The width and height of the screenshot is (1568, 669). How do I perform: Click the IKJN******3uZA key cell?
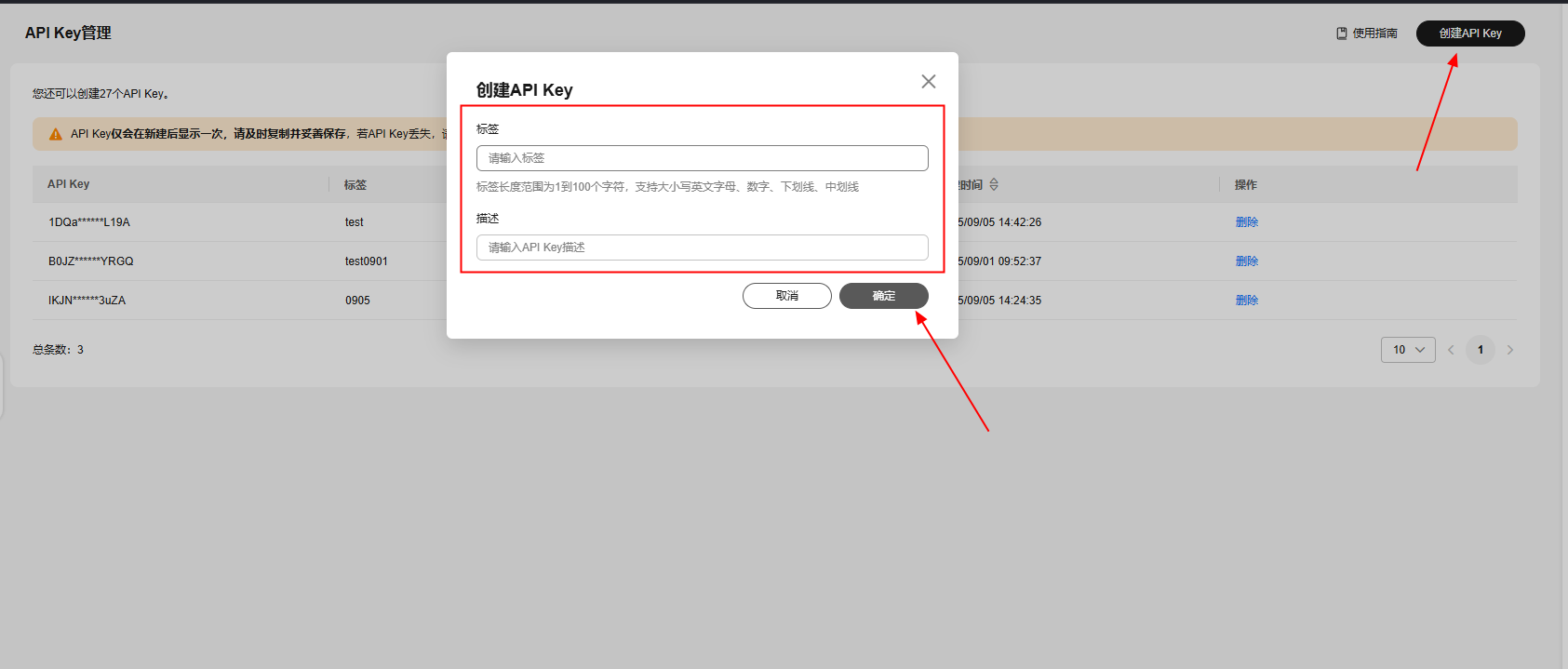coord(87,301)
